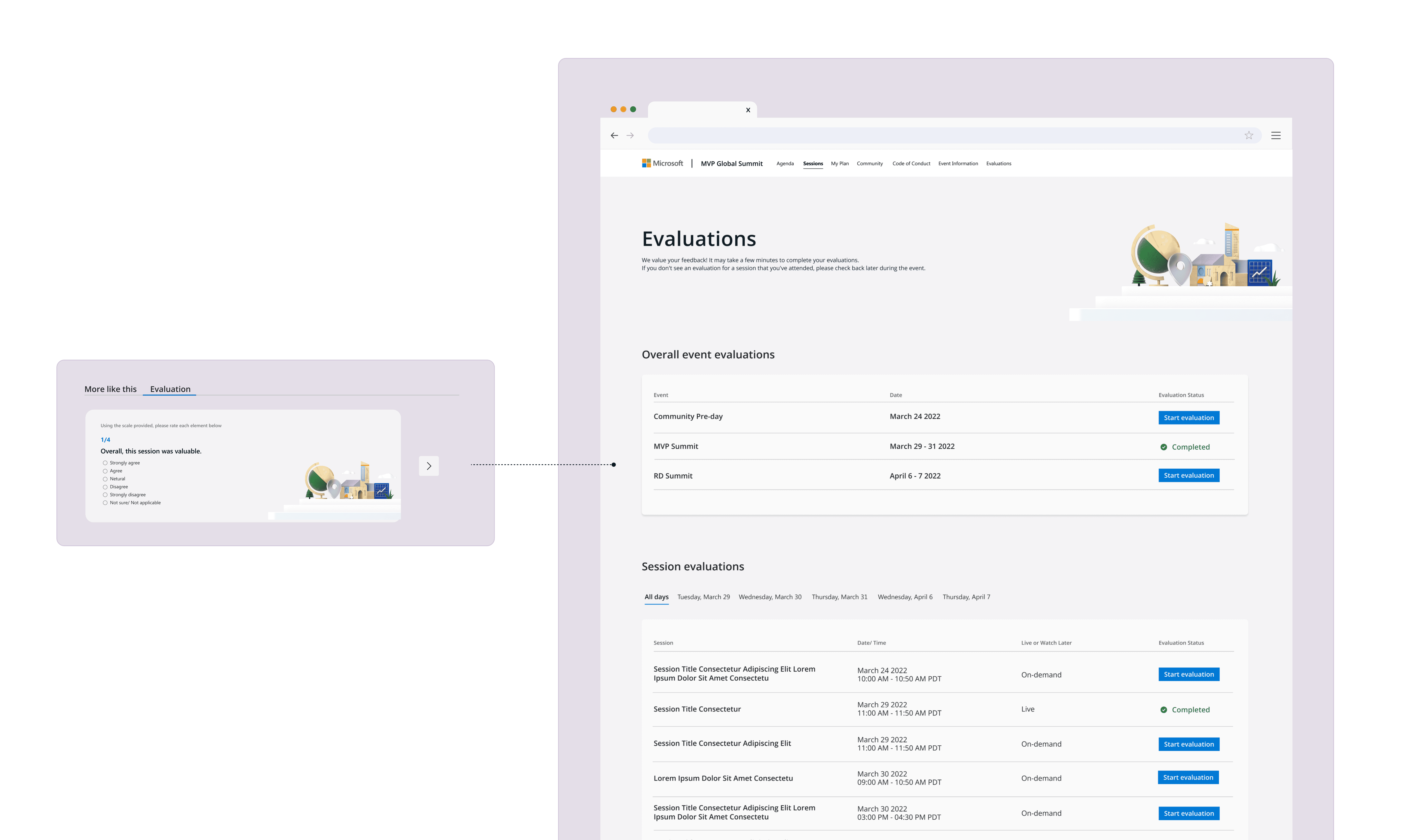Click the browser back arrow

(614, 135)
